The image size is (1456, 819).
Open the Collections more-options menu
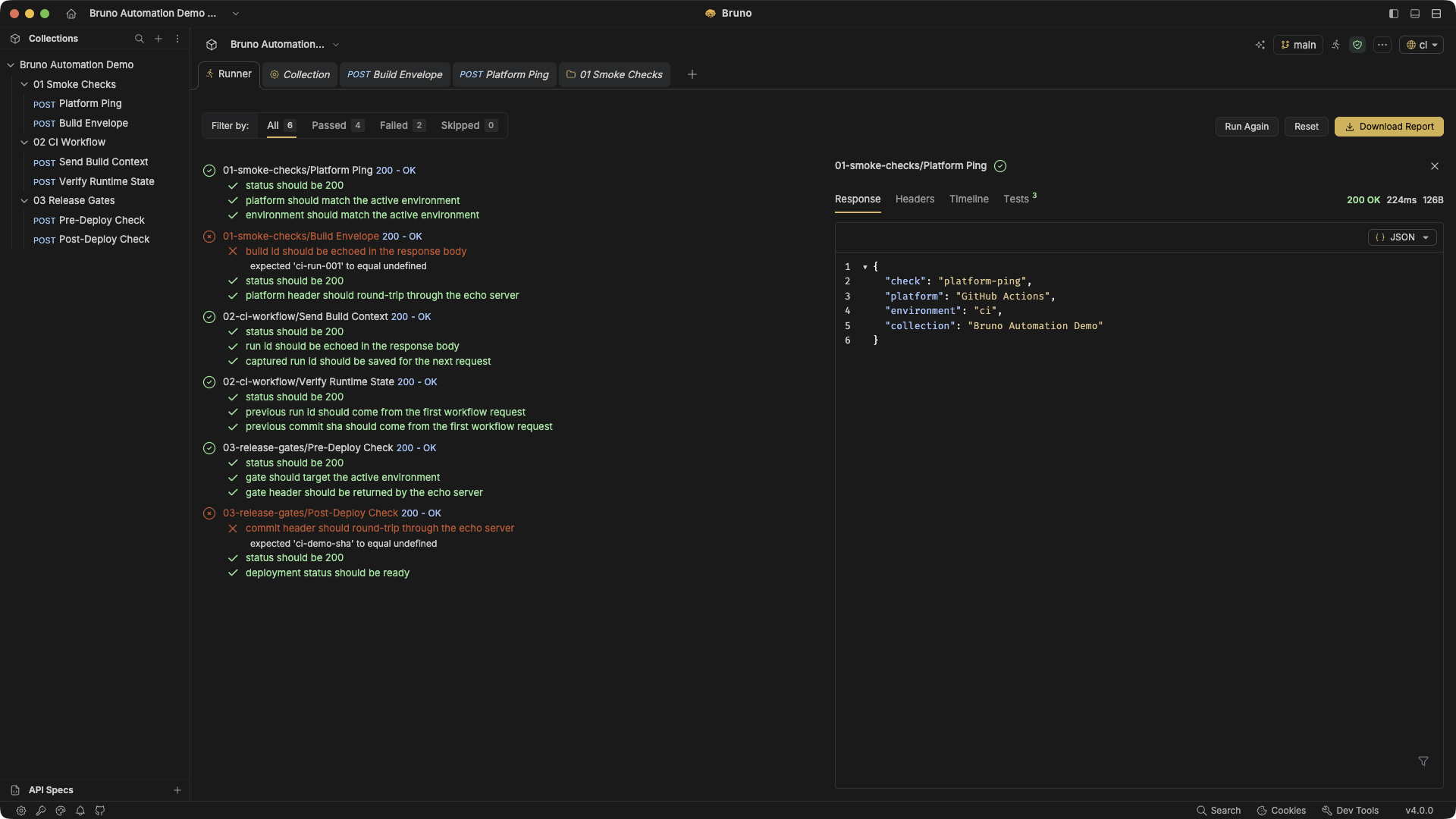(177, 39)
